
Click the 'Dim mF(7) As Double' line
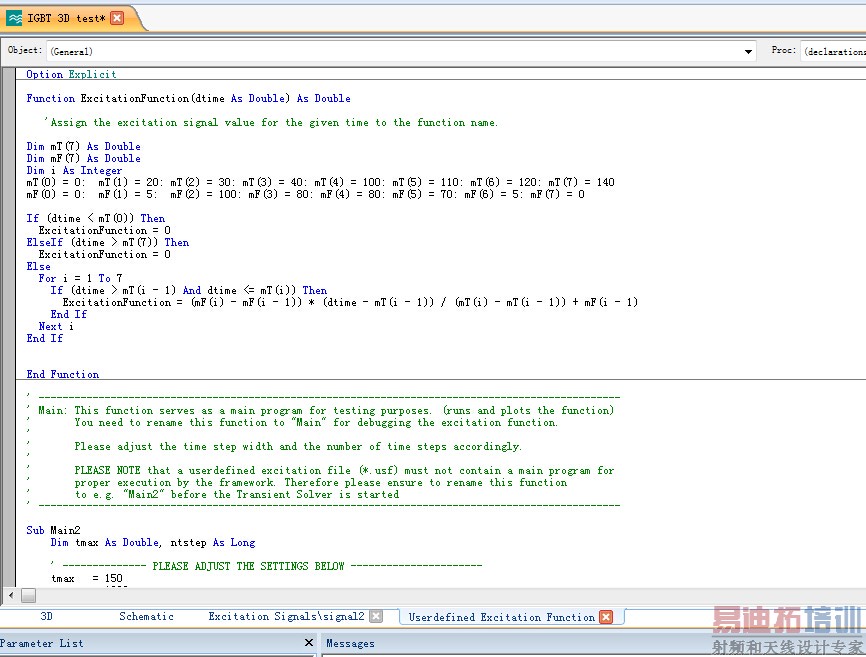pos(83,158)
